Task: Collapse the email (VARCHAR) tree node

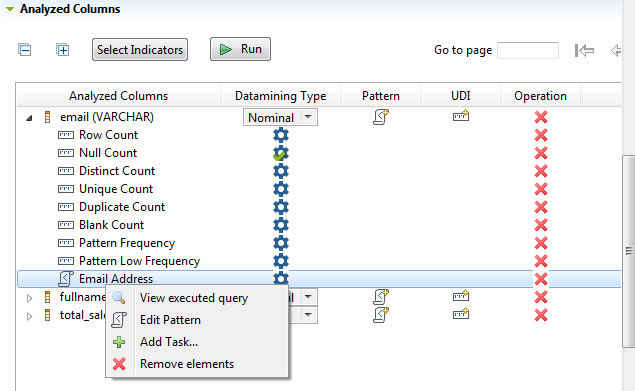Action: coord(29,118)
